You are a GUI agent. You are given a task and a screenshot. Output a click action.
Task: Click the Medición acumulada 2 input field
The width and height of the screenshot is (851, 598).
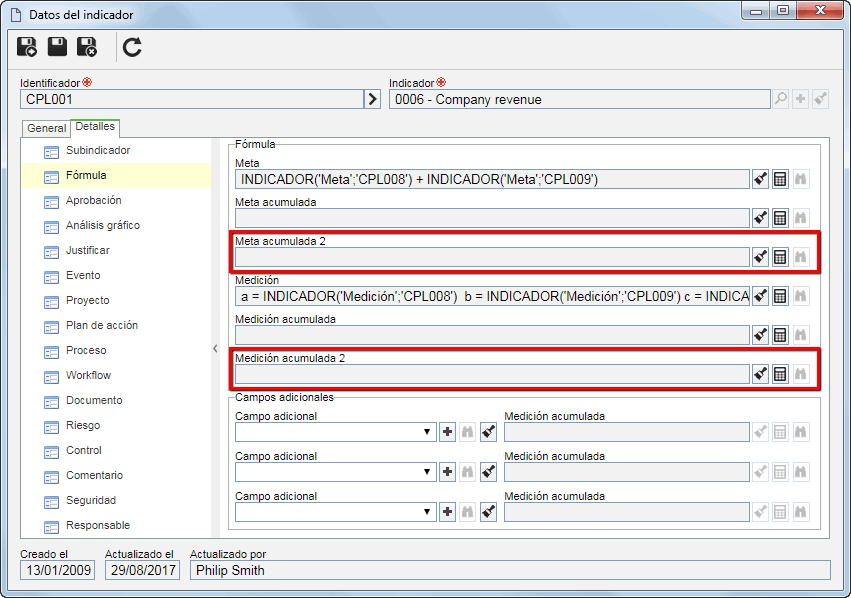click(492, 374)
